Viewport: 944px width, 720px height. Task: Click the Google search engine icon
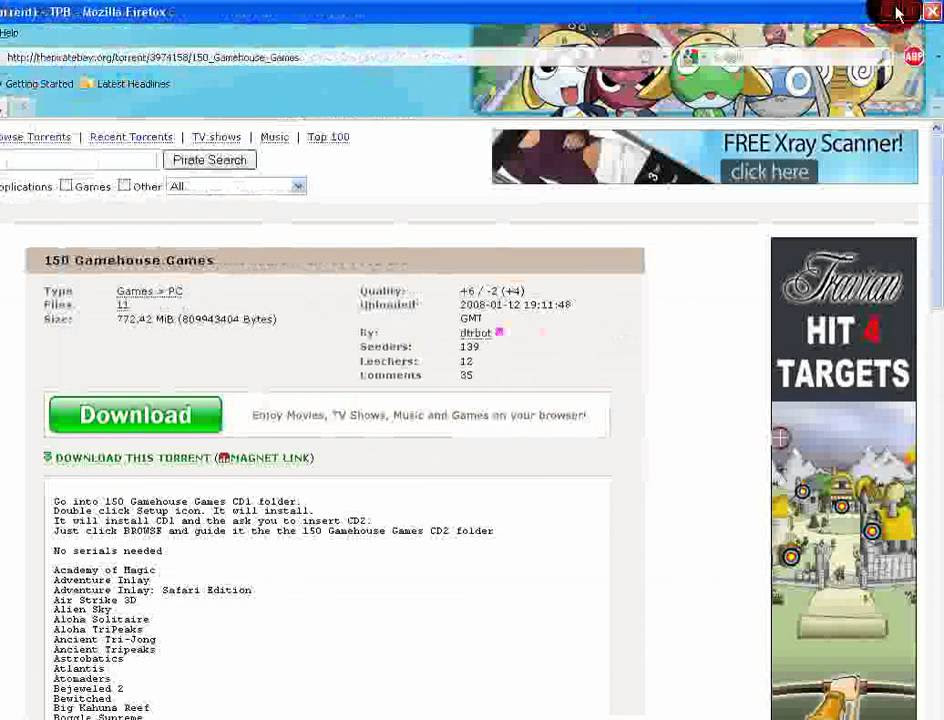(x=689, y=57)
